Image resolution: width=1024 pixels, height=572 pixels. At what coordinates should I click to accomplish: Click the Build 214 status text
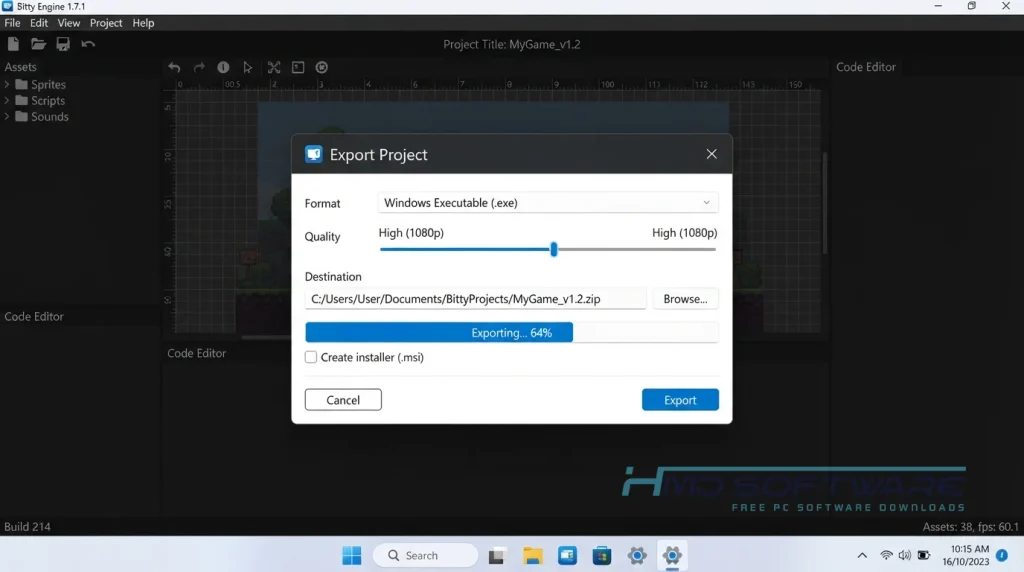[x=27, y=526]
